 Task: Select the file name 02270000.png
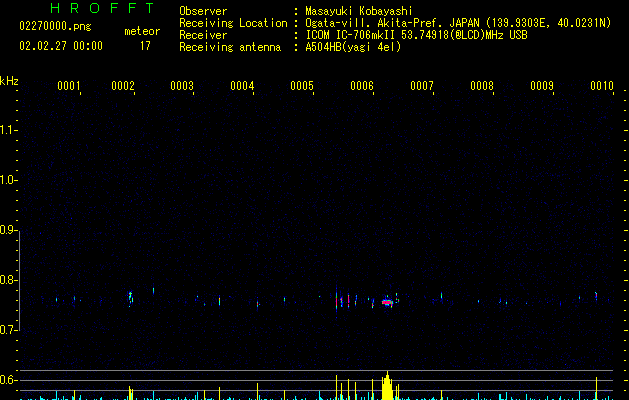[55, 26]
